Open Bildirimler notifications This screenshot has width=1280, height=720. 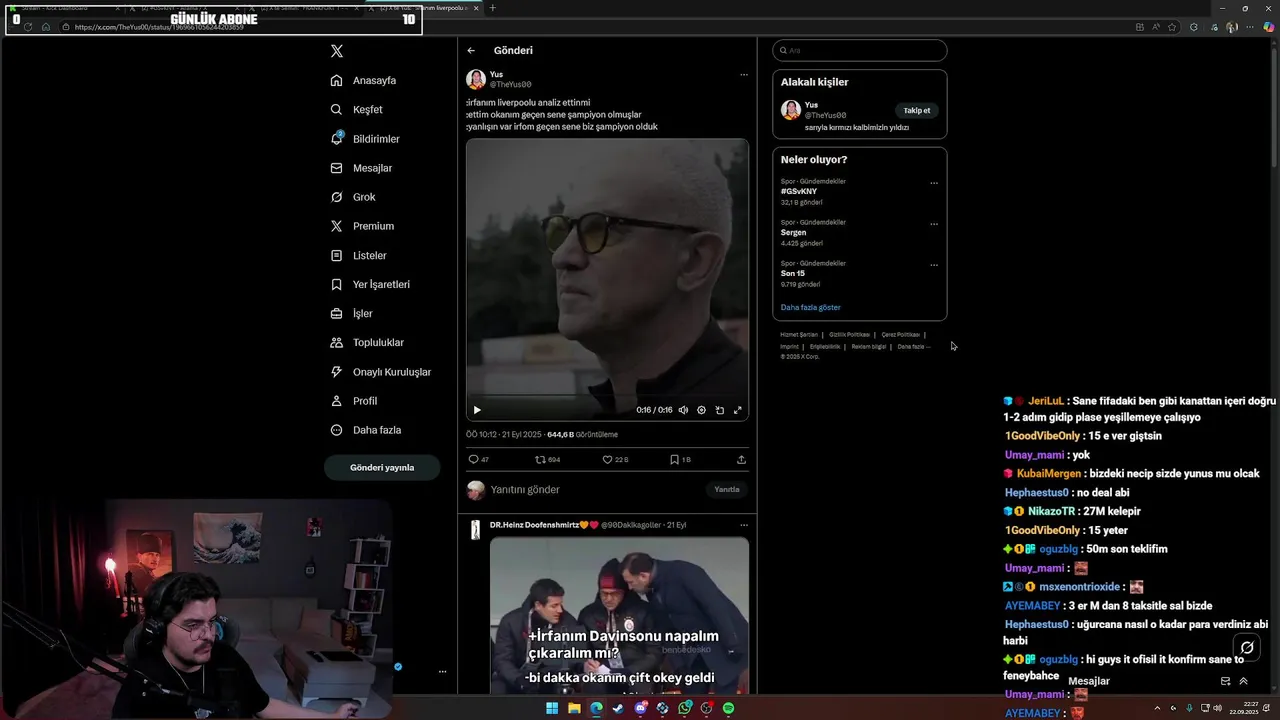point(366,139)
